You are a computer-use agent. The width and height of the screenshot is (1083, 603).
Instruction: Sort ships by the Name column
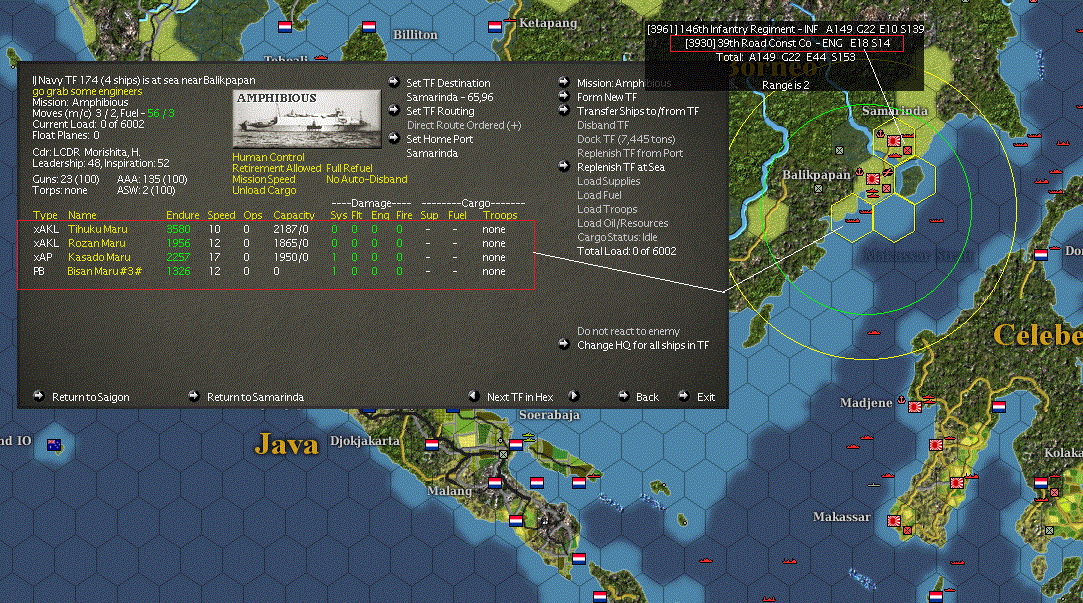82,215
